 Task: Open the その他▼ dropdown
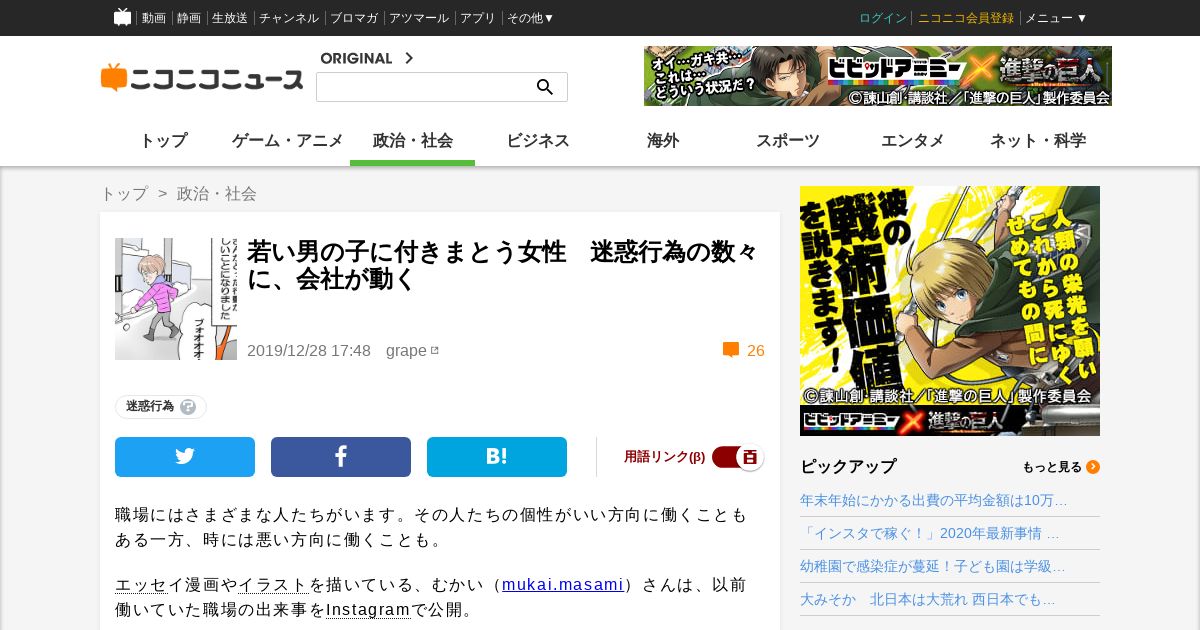click(x=530, y=18)
